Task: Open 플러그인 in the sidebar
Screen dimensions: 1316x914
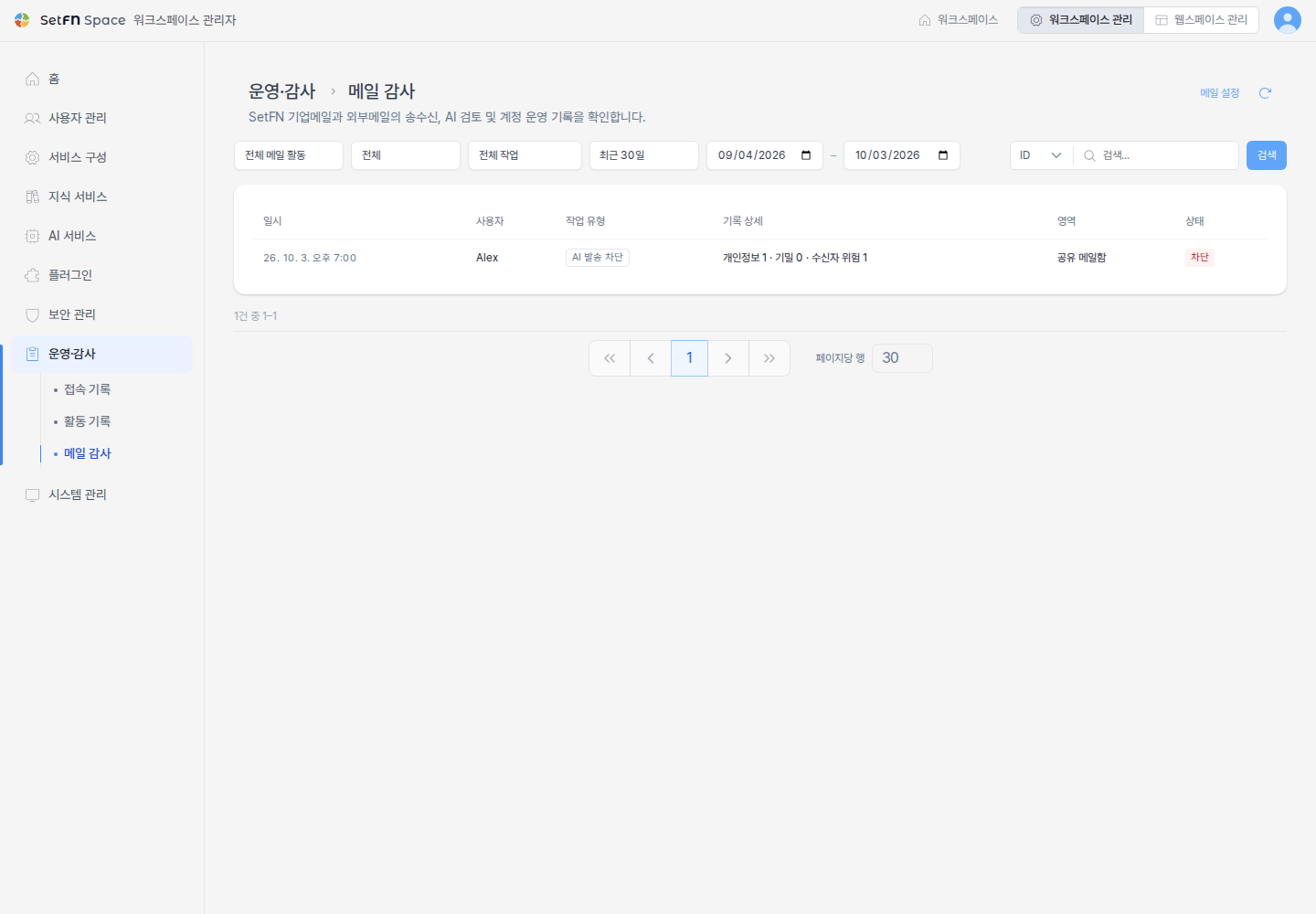Action: coord(101,275)
